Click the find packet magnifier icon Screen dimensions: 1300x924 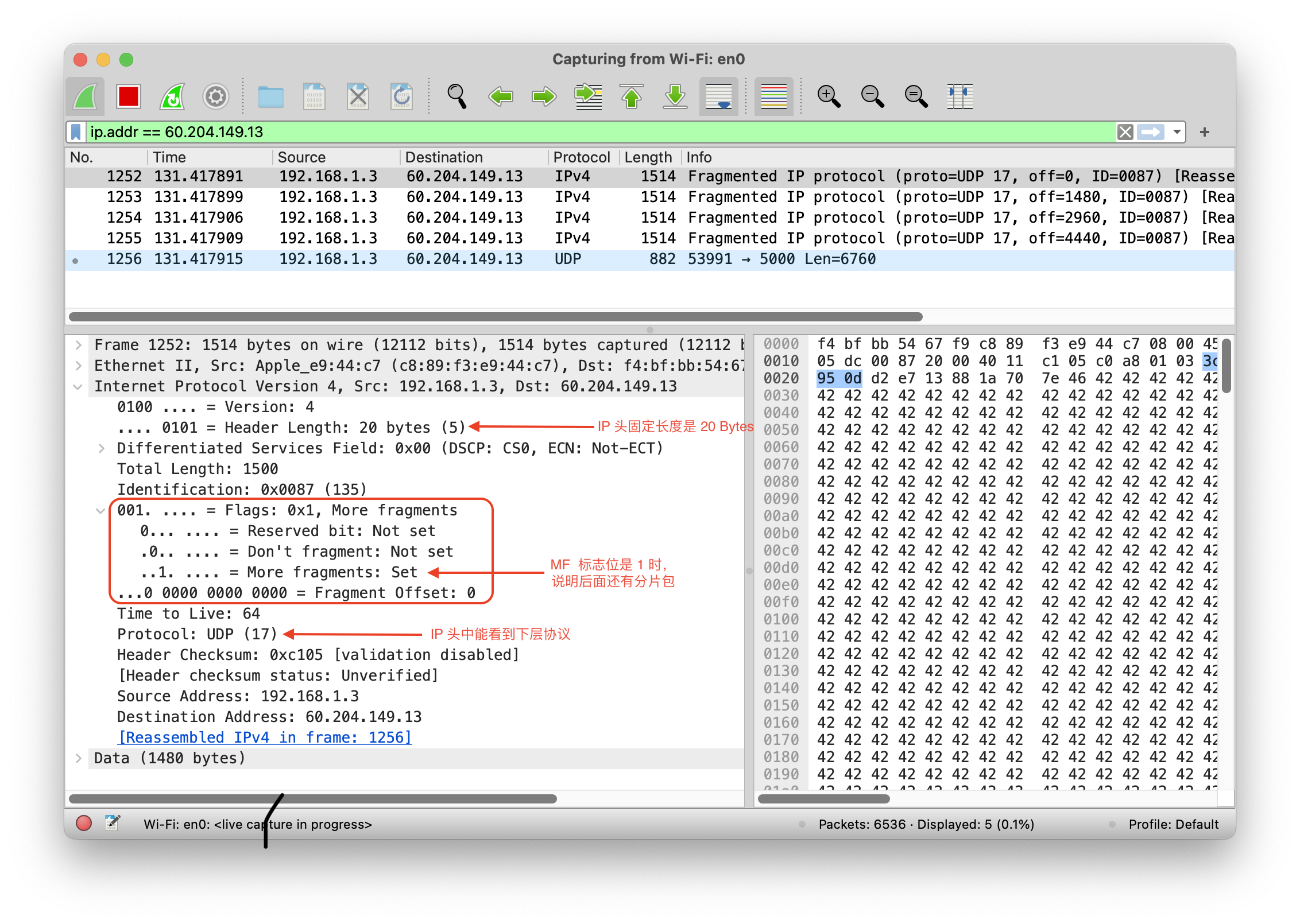(x=456, y=96)
